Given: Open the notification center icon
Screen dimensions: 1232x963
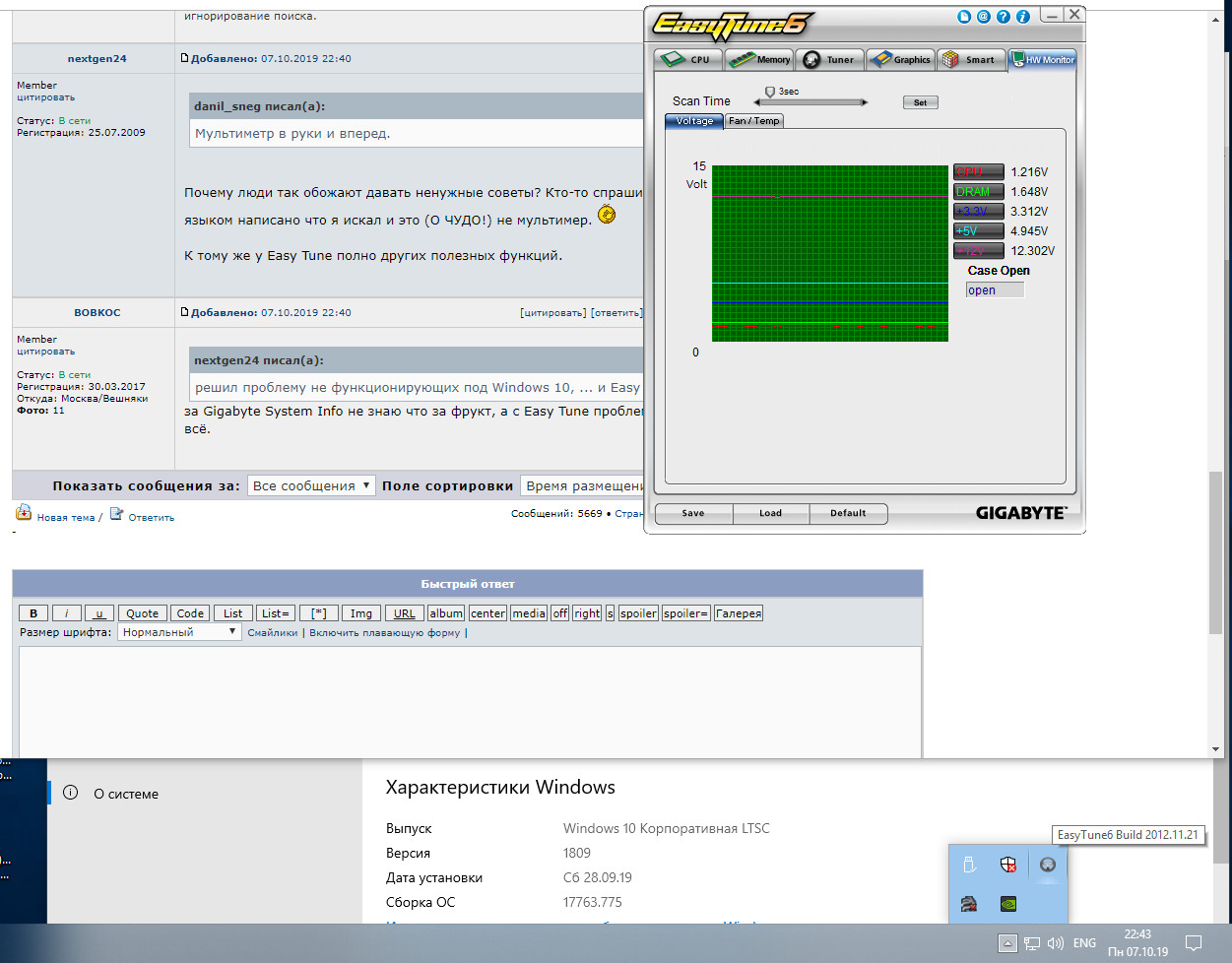Looking at the screenshot, I should pyautogui.click(x=1194, y=943).
